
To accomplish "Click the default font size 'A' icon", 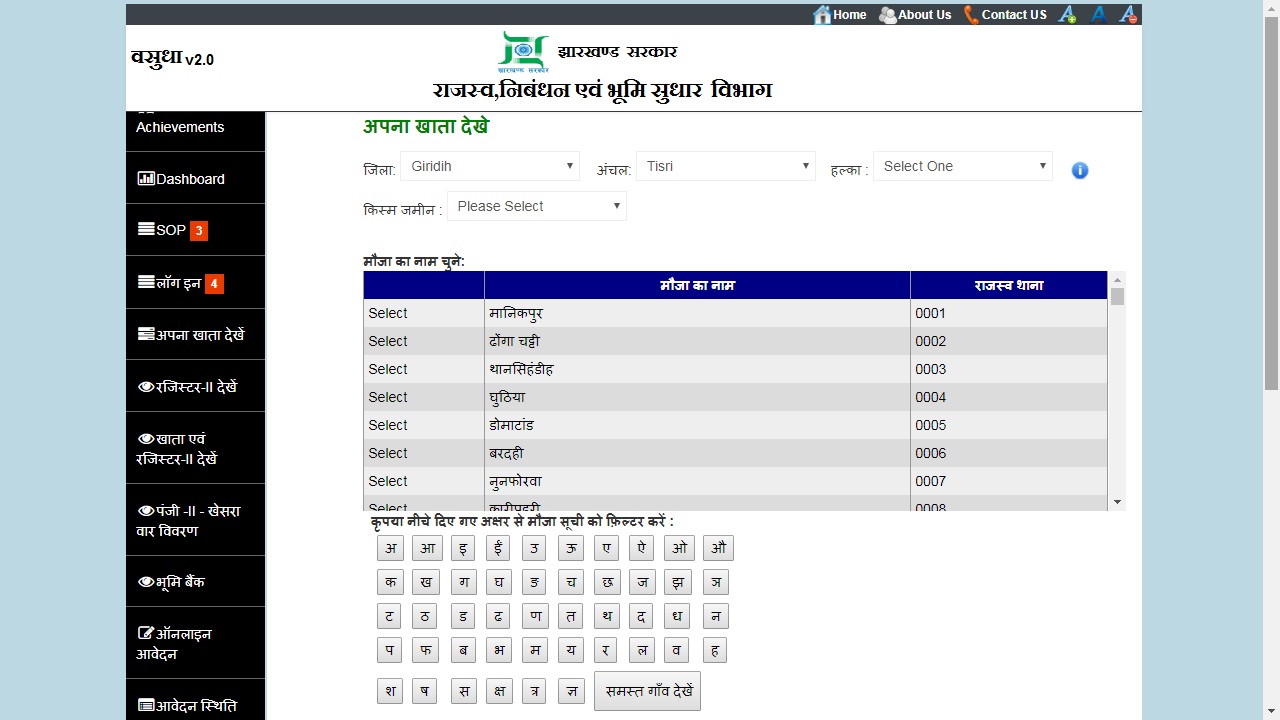I will pyautogui.click(x=1097, y=14).
